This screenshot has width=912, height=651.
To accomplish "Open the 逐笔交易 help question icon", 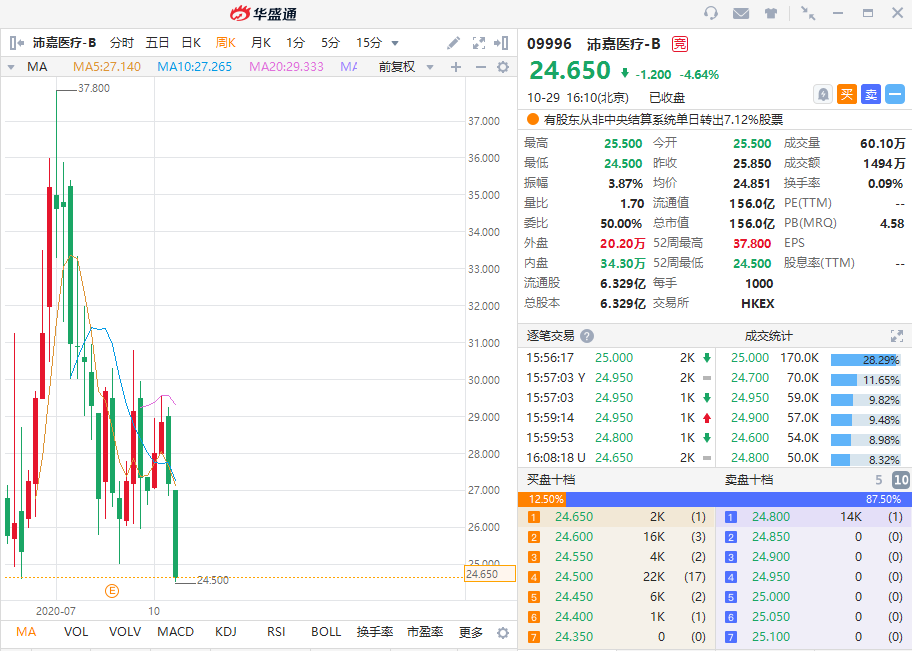I will [587, 336].
